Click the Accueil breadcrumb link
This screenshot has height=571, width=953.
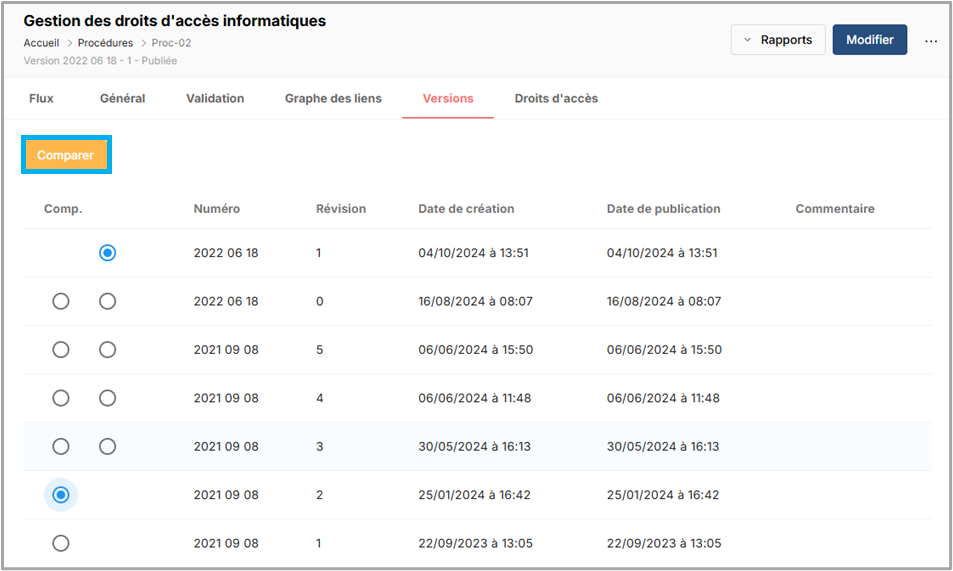click(x=41, y=43)
